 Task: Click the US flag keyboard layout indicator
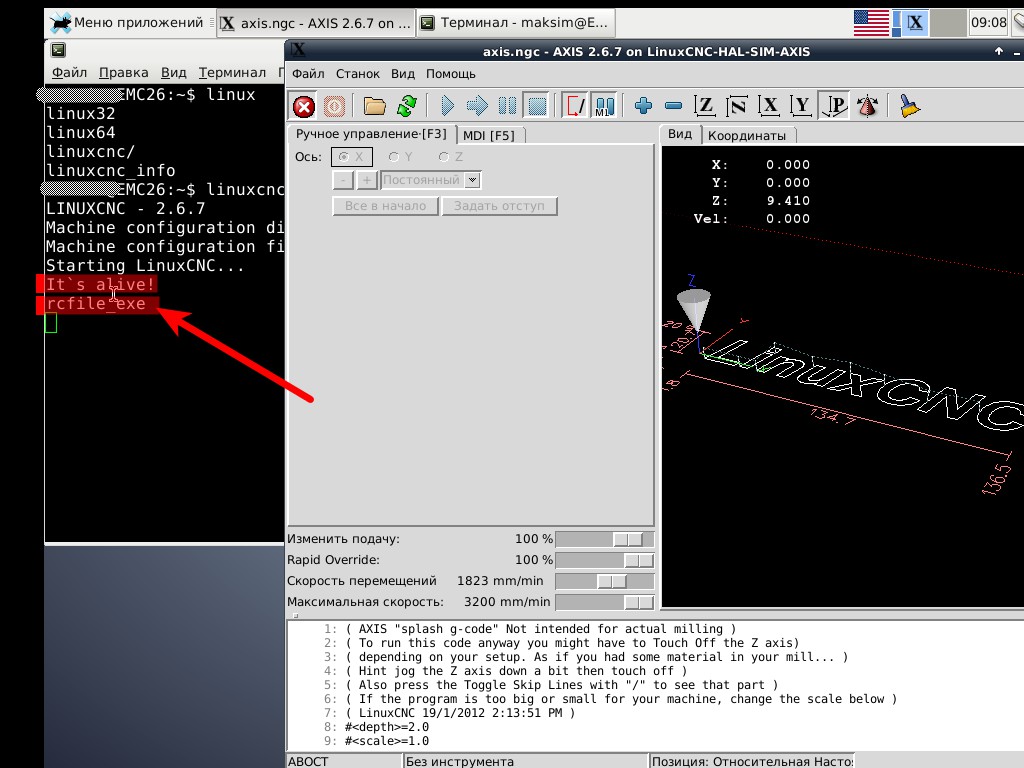(871, 23)
